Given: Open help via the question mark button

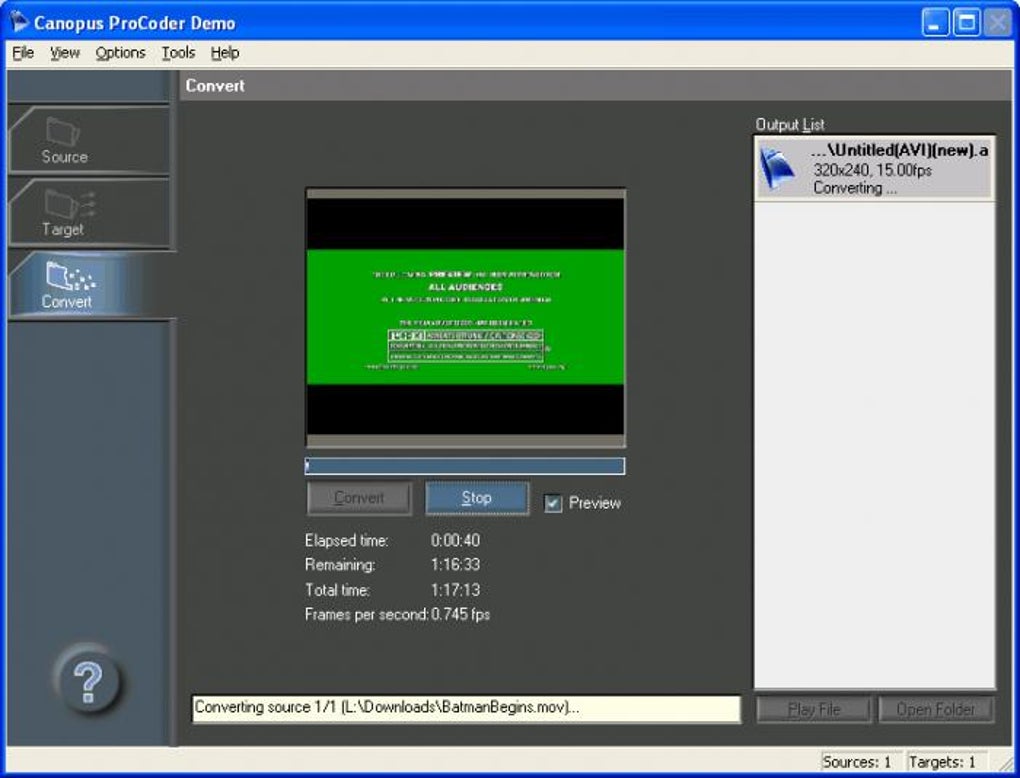Looking at the screenshot, I should click(88, 680).
